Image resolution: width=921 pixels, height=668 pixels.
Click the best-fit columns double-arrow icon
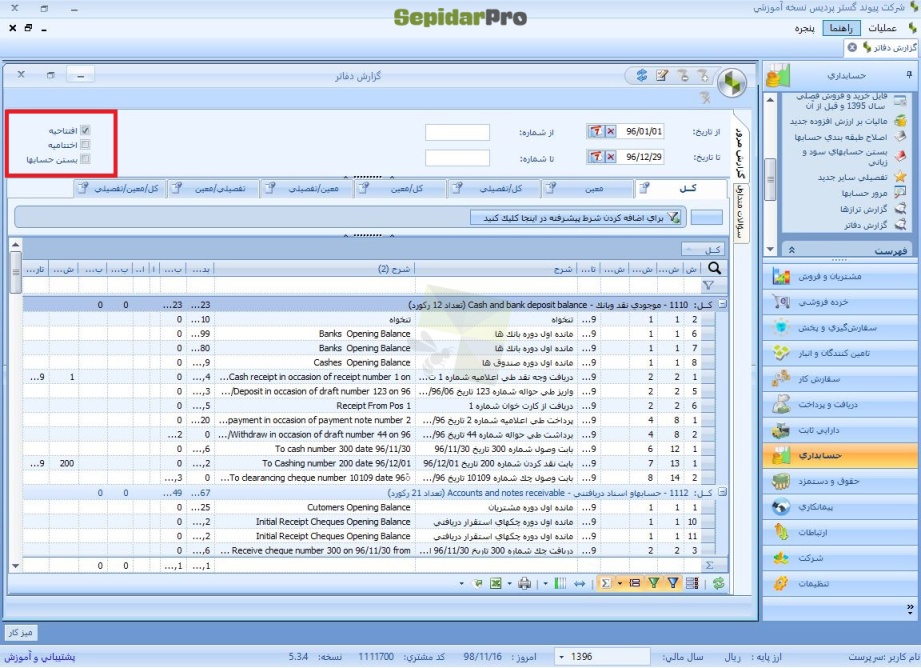[580, 583]
